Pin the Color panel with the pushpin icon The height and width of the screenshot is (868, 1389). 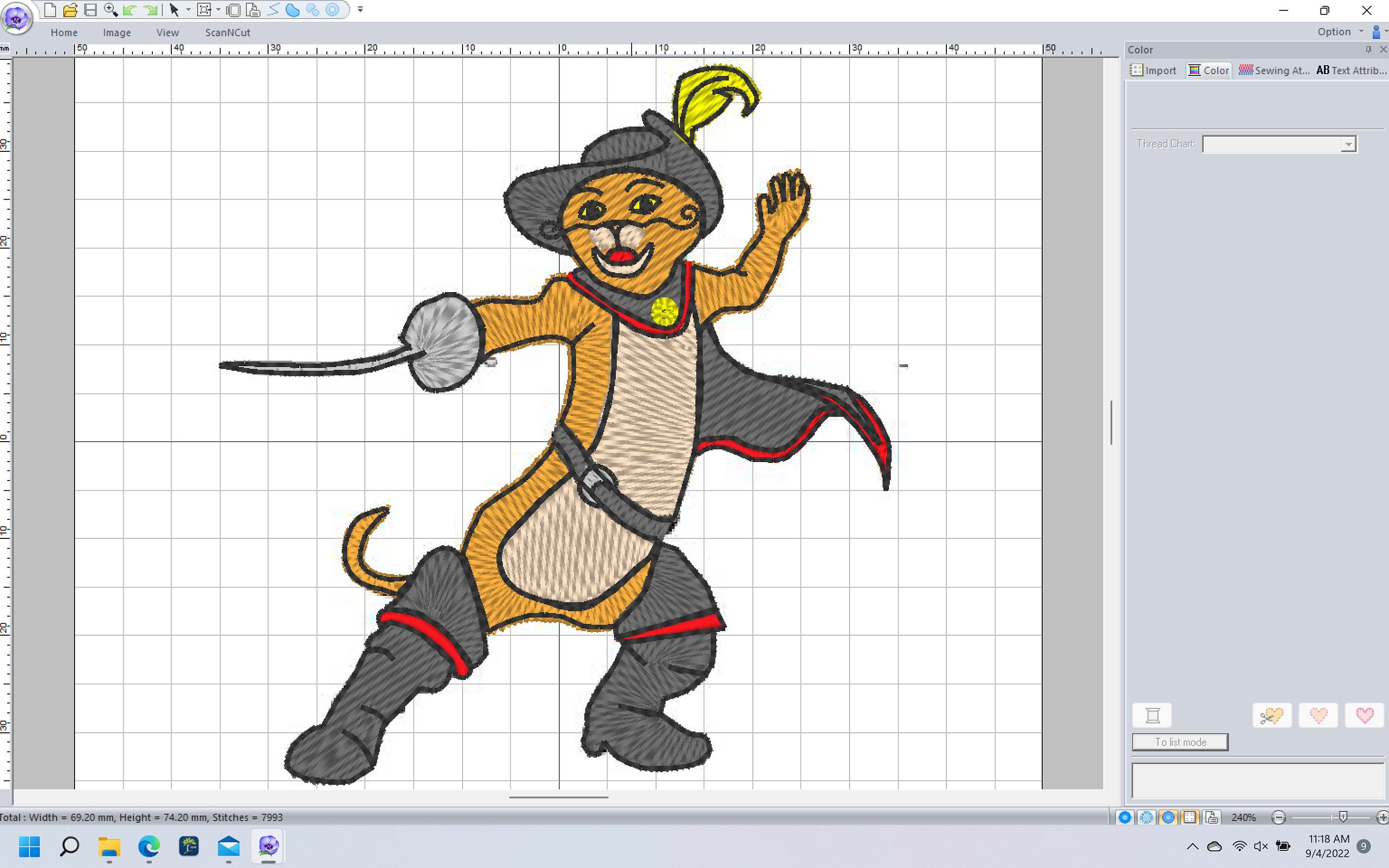point(1368,50)
